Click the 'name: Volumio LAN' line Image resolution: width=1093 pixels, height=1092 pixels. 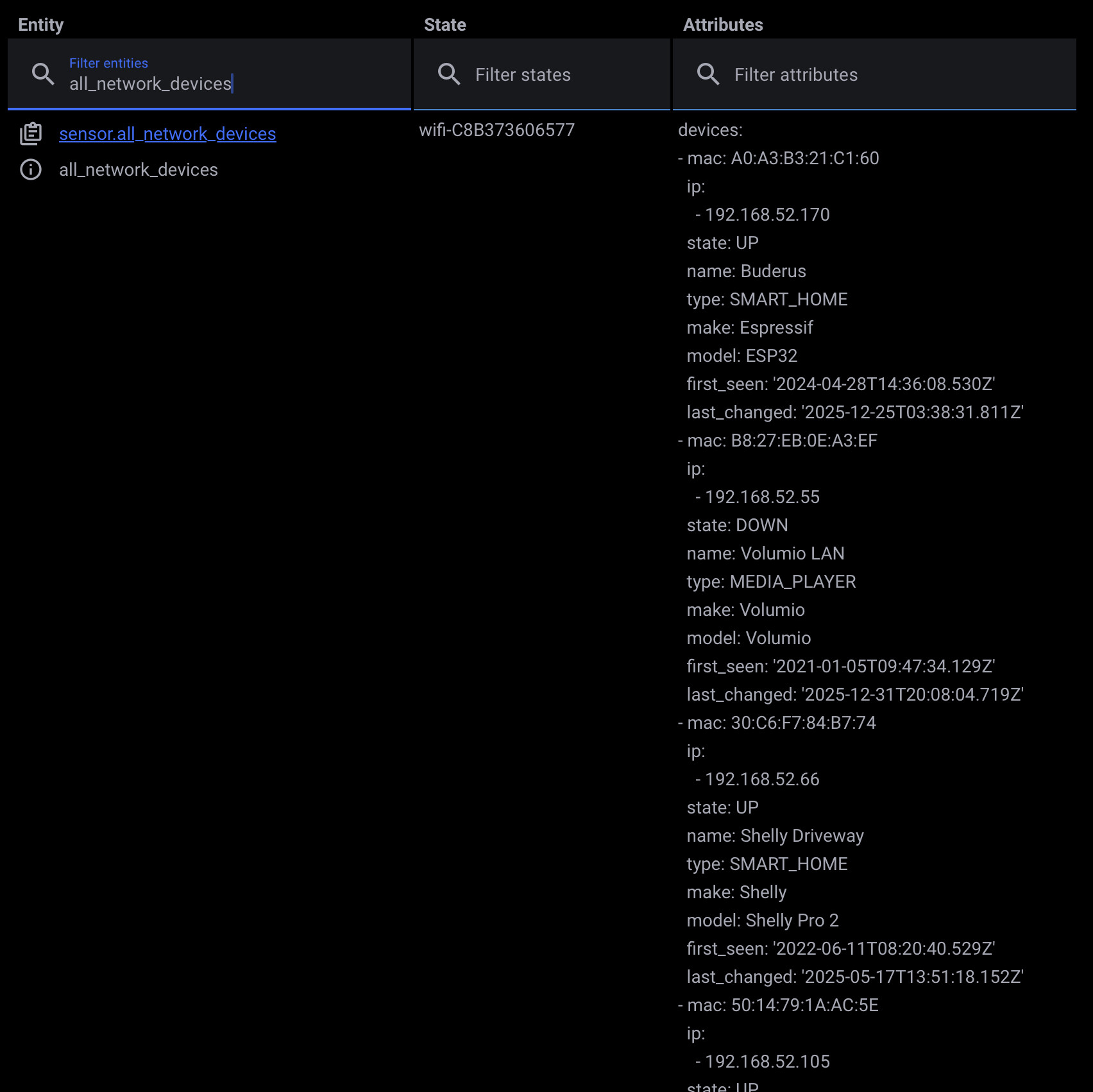(x=765, y=553)
